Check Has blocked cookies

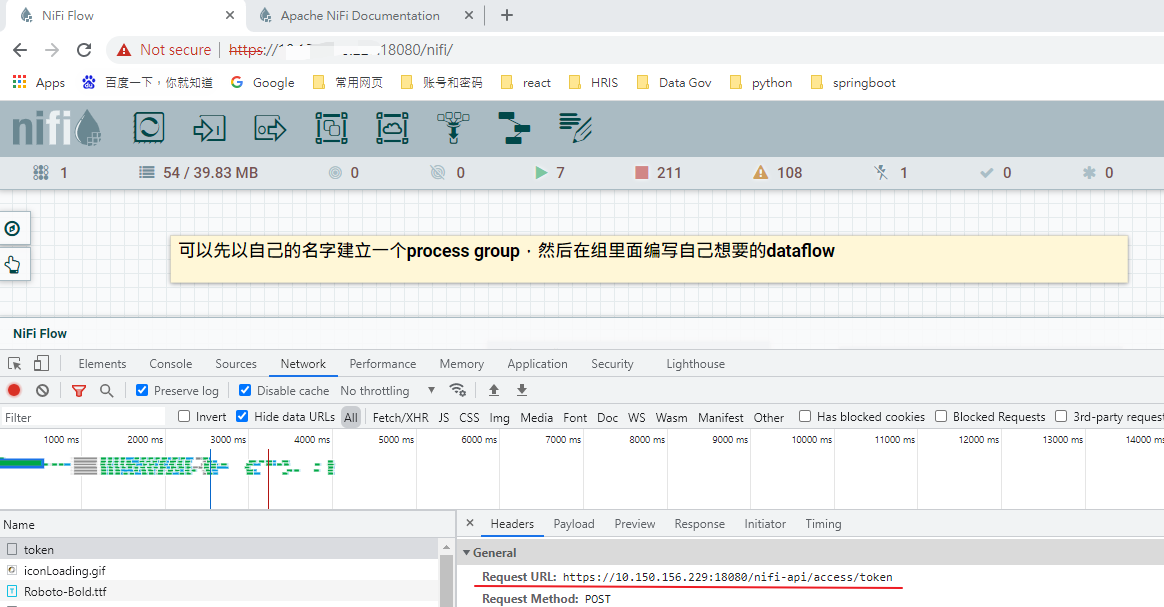(805, 416)
